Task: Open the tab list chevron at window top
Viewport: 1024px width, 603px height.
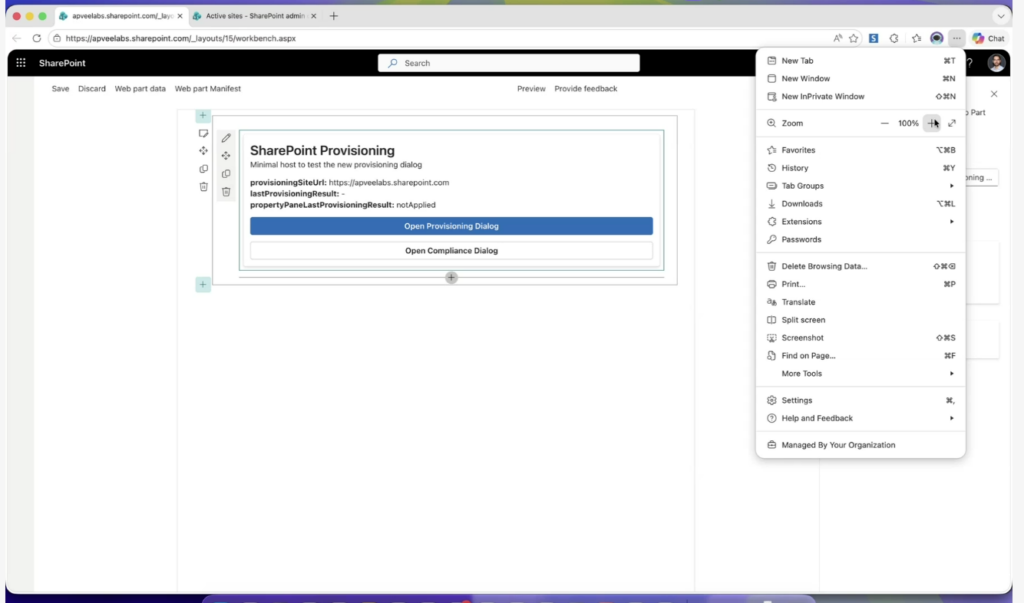Action: [x=1000, y=16]
